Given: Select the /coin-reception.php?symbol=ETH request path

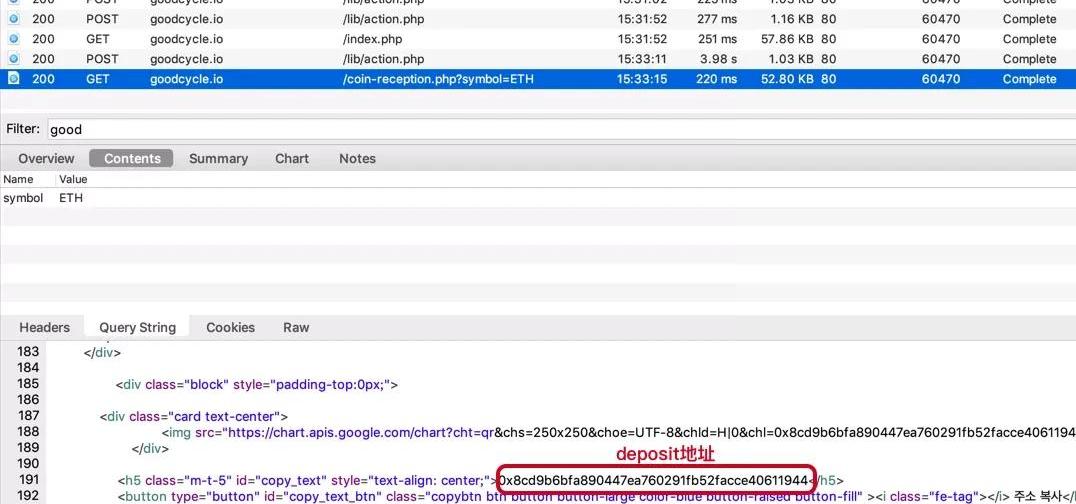Looking at the screenshot, I should coord(438,79).
